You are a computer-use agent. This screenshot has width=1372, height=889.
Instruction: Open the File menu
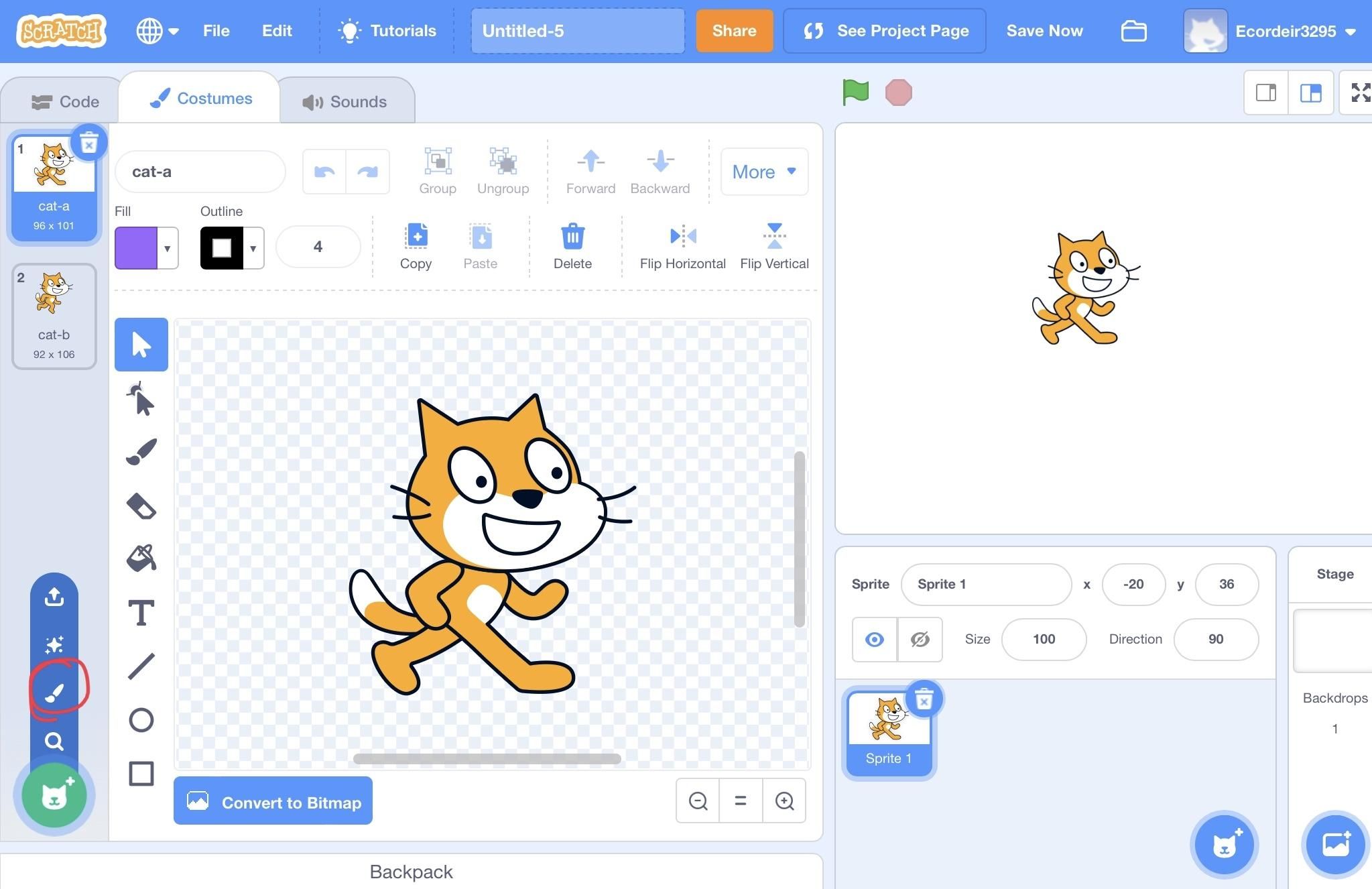pyautogui.click(x=216, y=31)
